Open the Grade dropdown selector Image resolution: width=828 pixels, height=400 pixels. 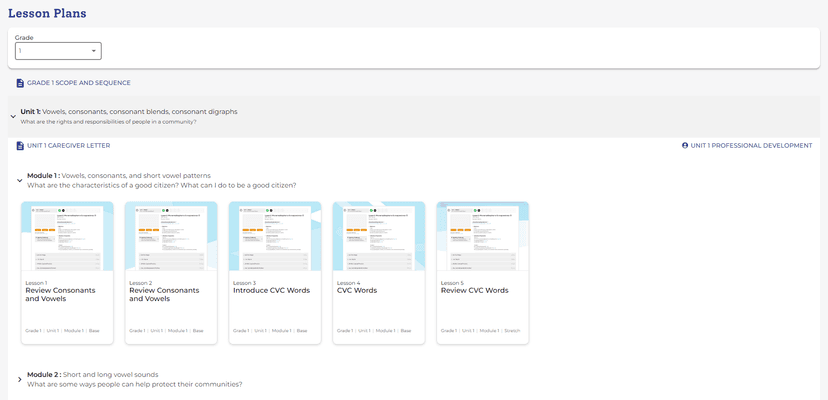pyautogui.click(x=58, y=51)
